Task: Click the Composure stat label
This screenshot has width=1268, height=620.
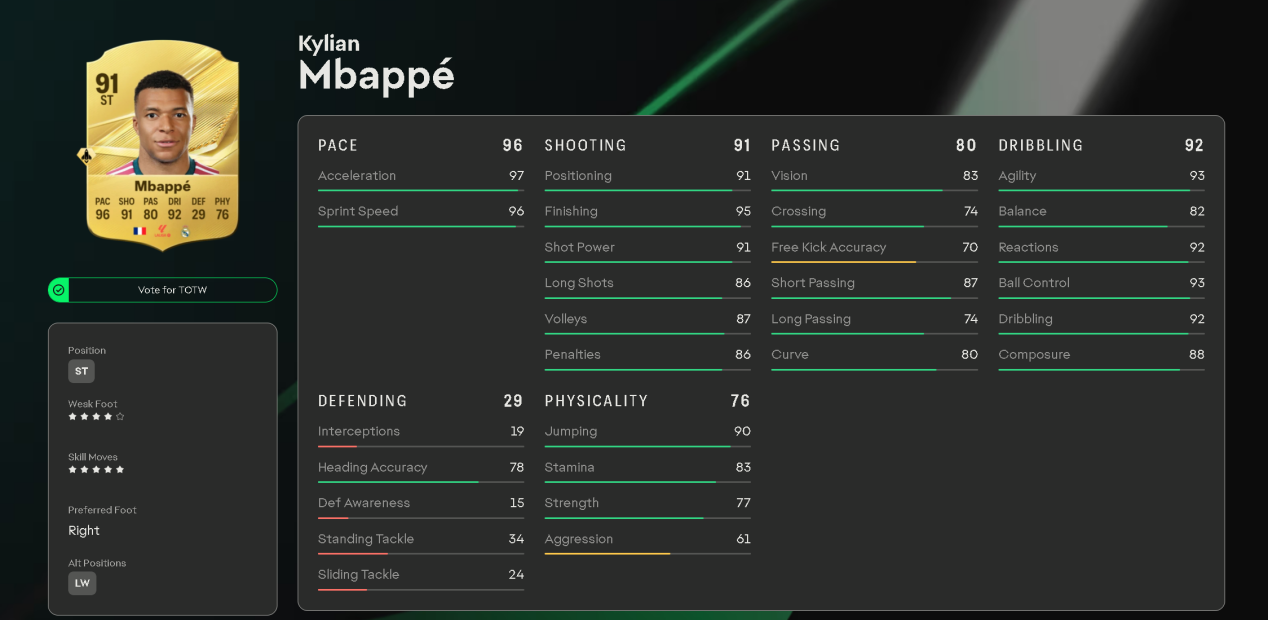Action: point(1034,355)
